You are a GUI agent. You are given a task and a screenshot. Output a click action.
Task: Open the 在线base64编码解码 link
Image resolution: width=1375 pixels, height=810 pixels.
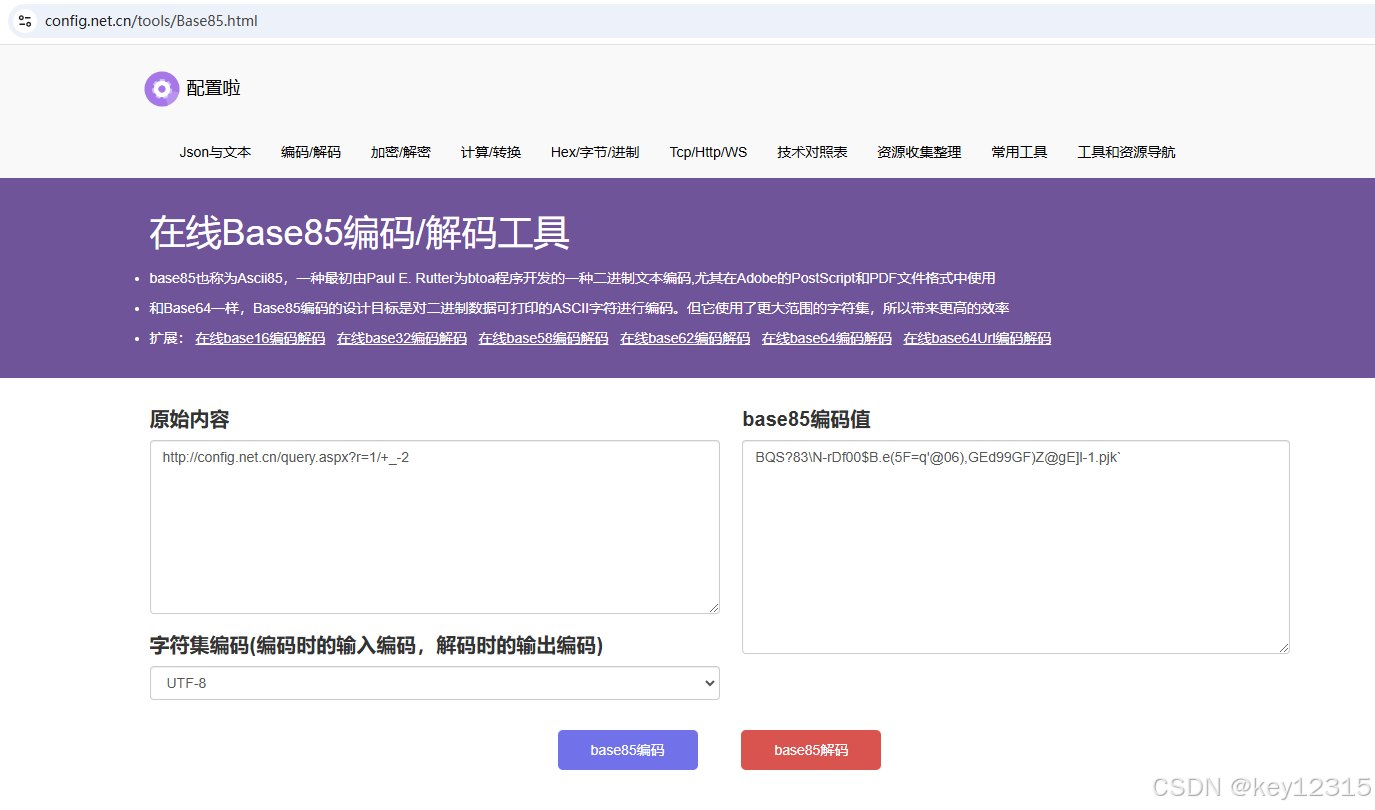827,338
